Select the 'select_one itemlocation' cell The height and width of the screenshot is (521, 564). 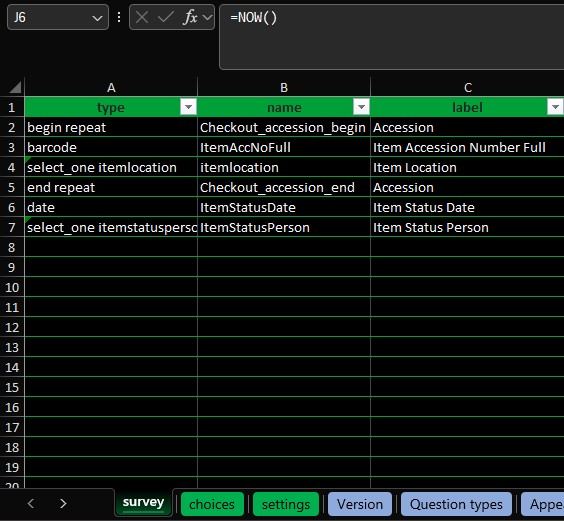[x=111, y=167]
